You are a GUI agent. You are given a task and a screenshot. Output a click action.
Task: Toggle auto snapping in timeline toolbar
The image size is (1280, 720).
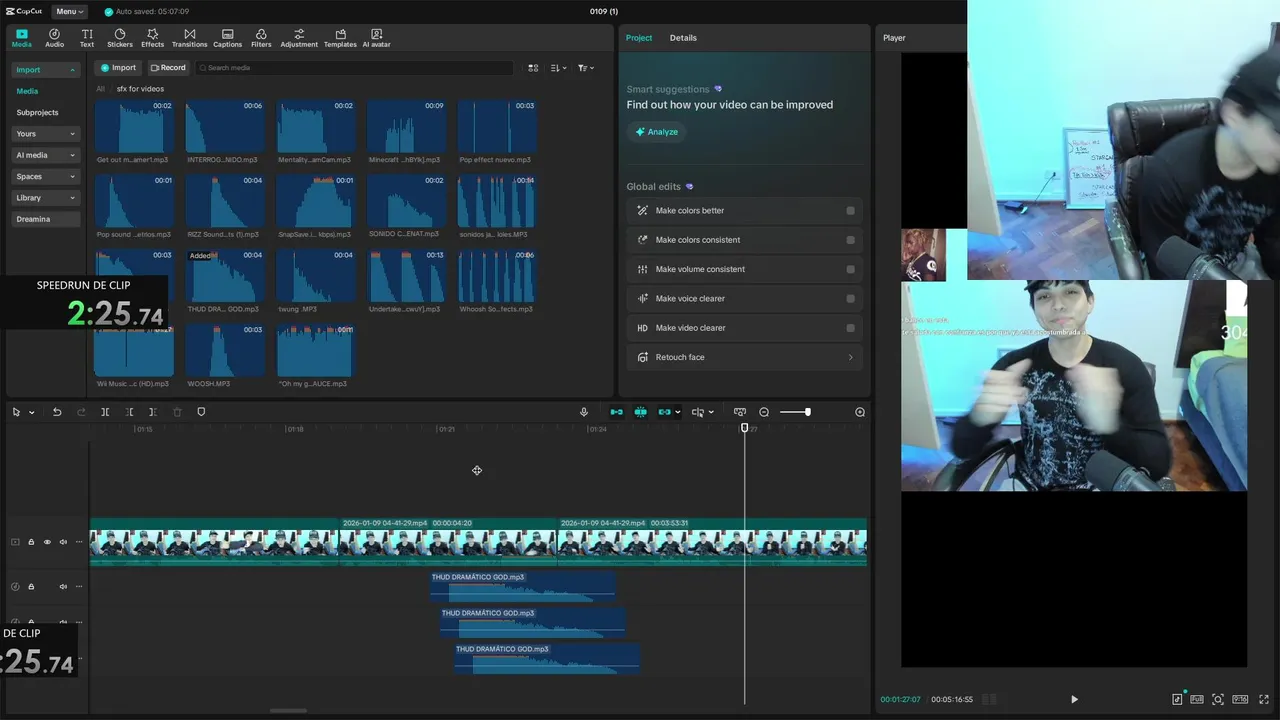[640, 412]
